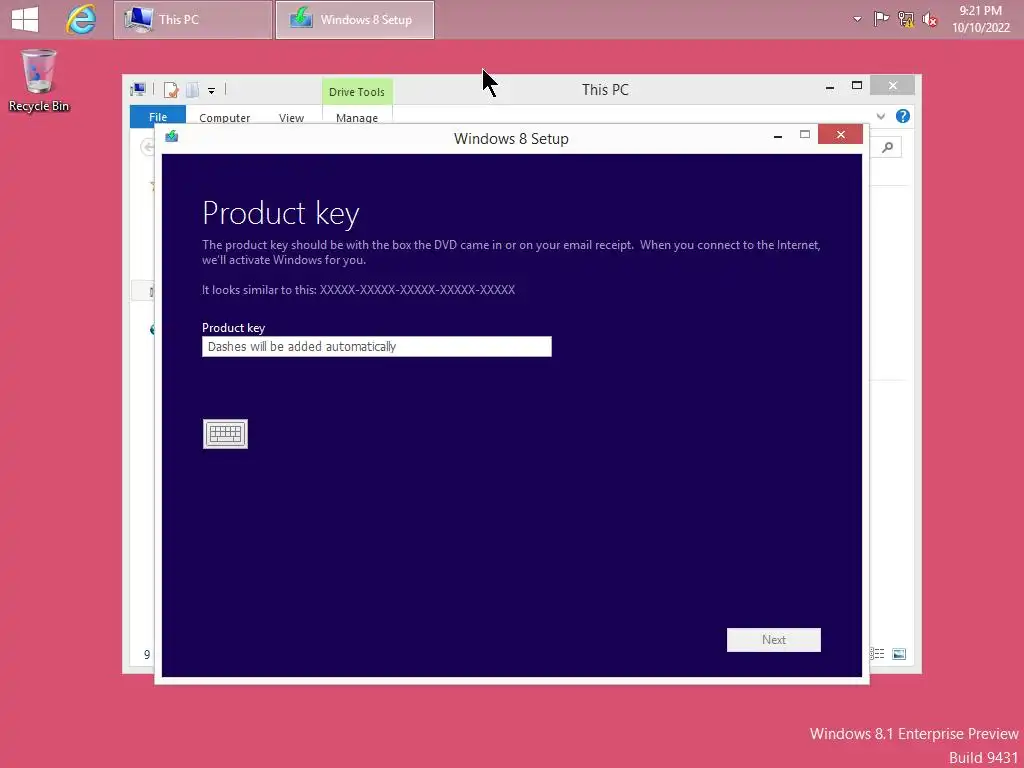Image resolution: width=1024 pixels, height=768 pixels.
Task: Click the back arrow in This PC
Action: [148, 147]
